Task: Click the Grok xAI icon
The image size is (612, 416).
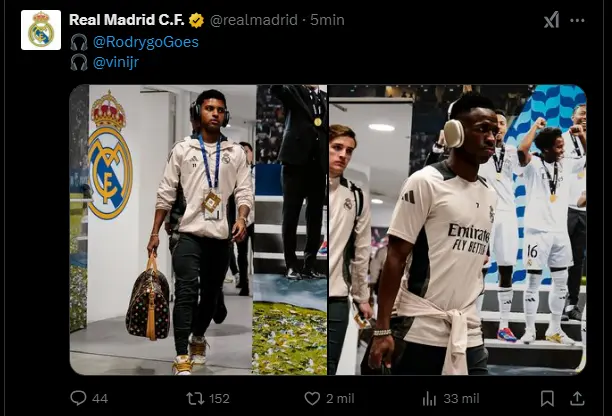Action: tap(551, 20)
